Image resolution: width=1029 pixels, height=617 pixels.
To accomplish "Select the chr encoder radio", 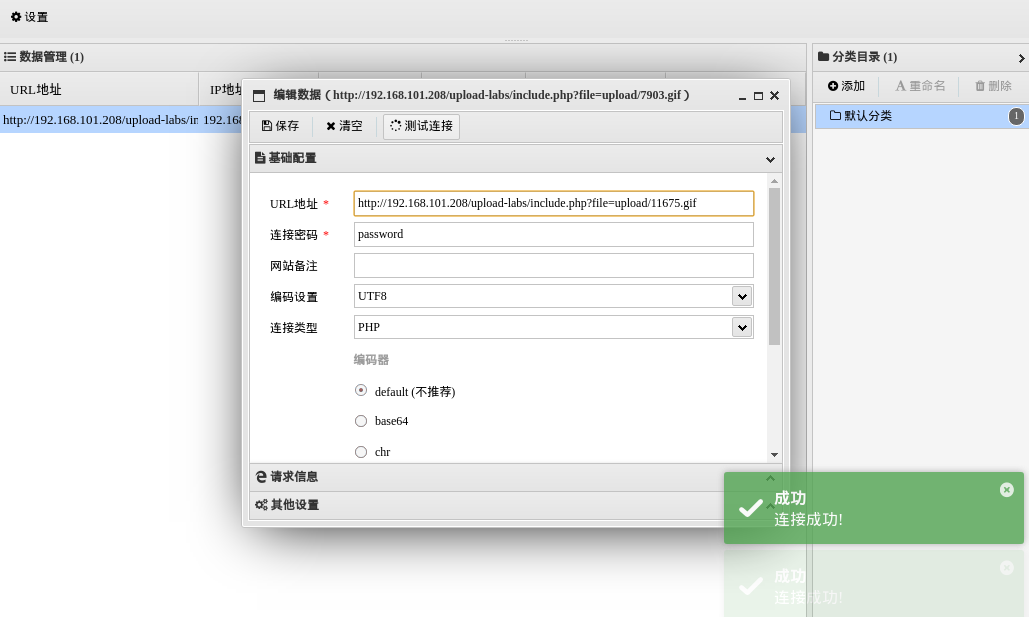I will (361, 452).
